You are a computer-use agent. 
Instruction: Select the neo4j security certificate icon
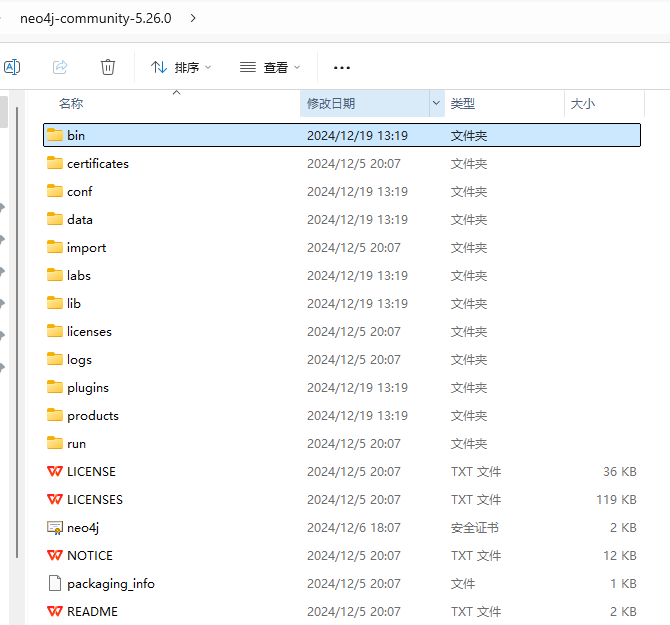(x=55, y=528)
